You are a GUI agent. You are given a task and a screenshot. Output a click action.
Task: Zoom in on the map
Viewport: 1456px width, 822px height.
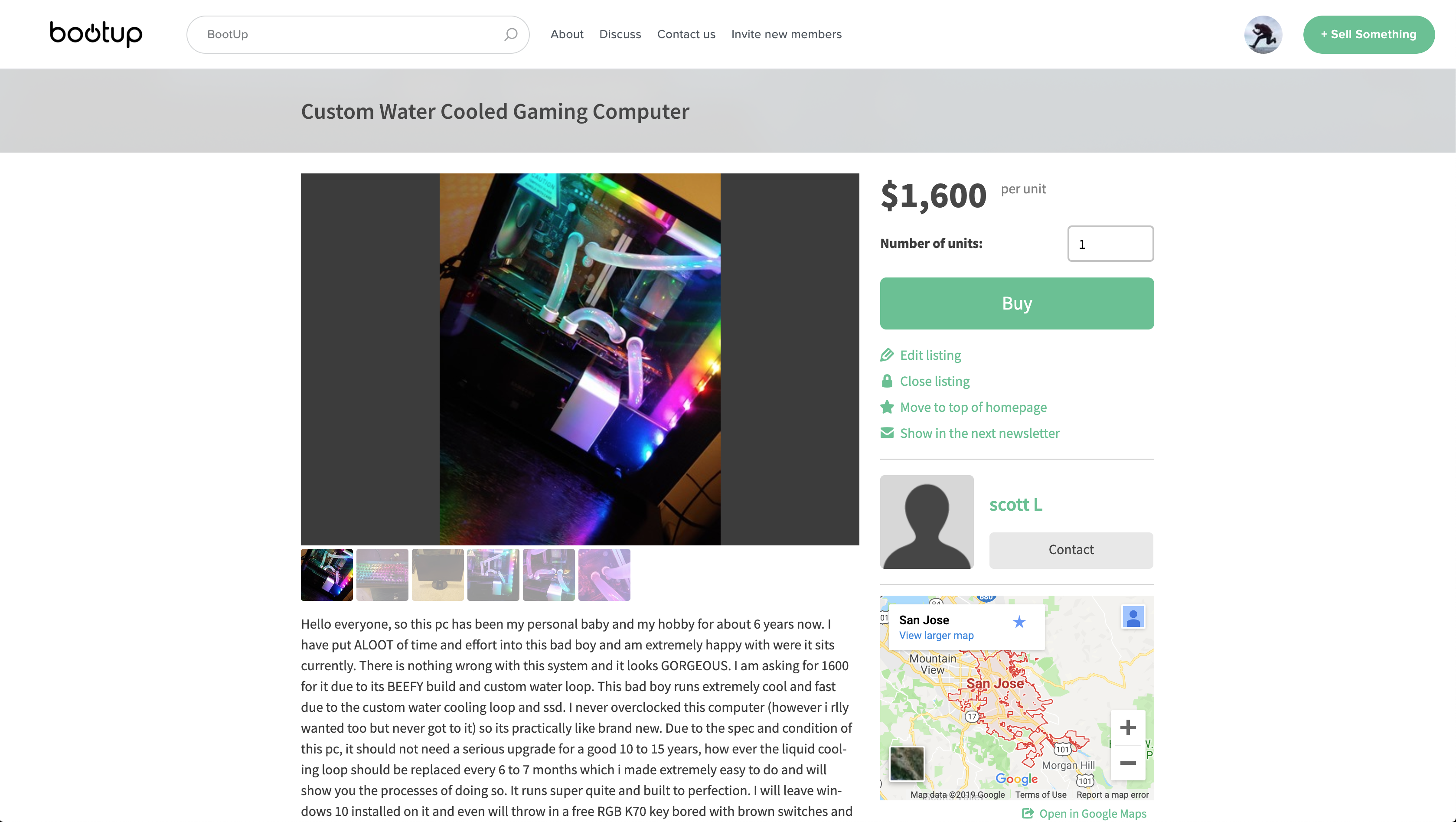point(1128,727)
